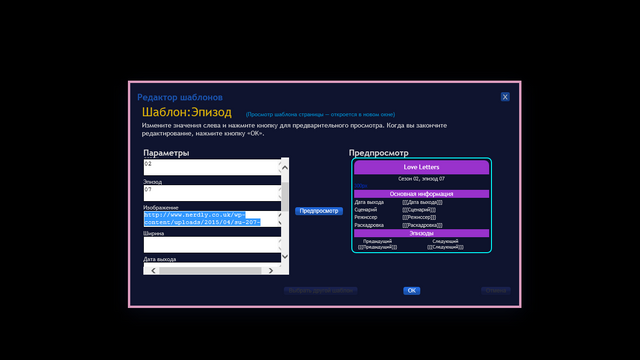Click Выбрать другой шаблон button
The height and width of the screenshot is (360, 640).
tap(320, 291)
